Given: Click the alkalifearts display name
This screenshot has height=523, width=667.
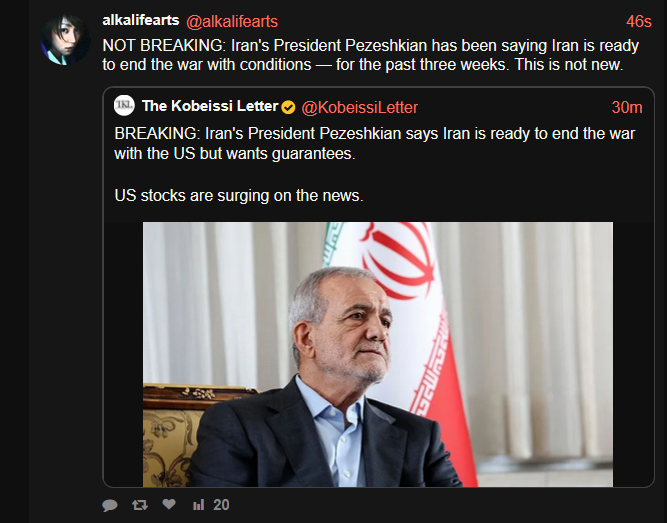Looking at the screenshot, I should (x=141, y=20).
